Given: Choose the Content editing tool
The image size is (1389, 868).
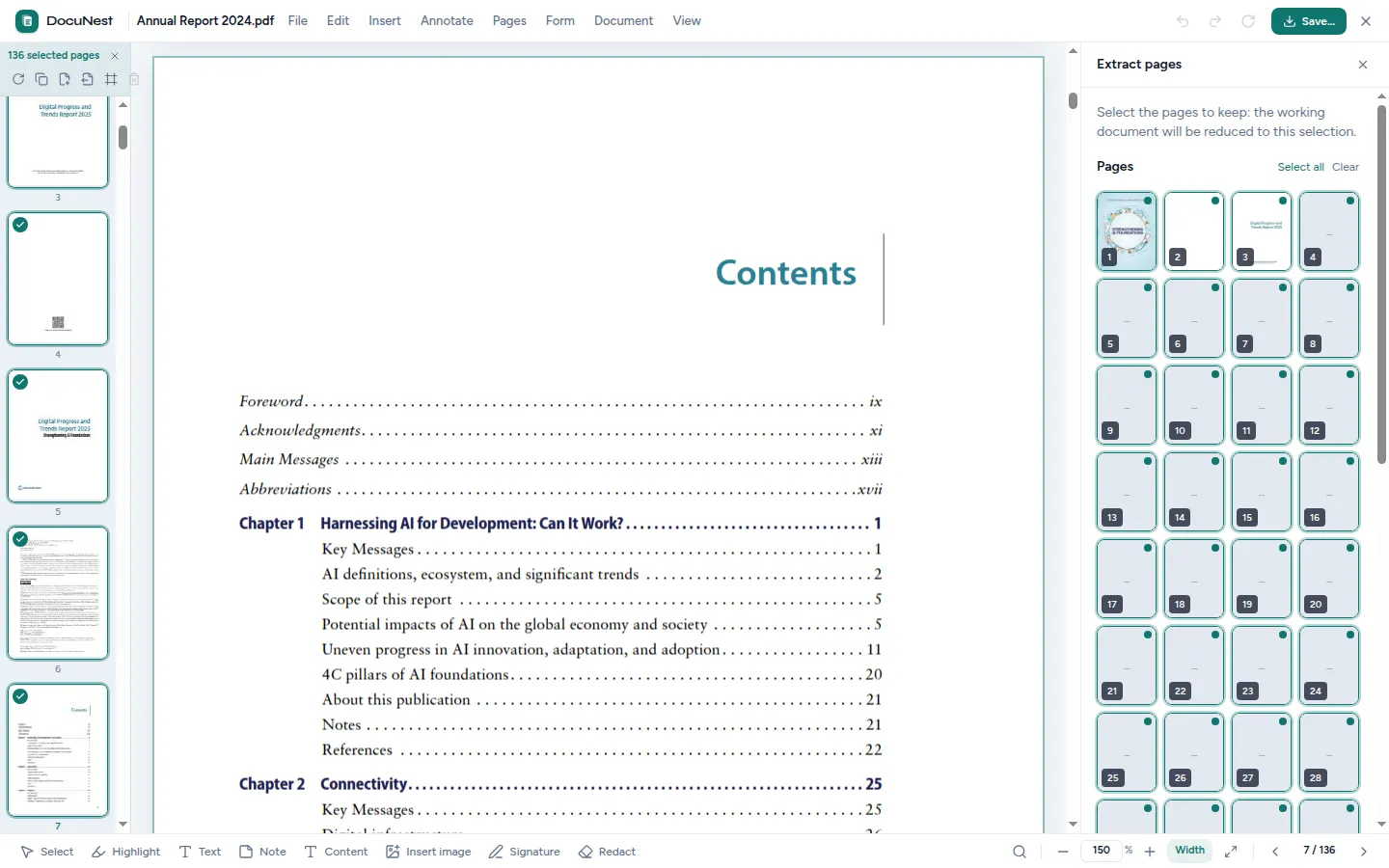Looking at the screenshot, I should tap(336, 852).
